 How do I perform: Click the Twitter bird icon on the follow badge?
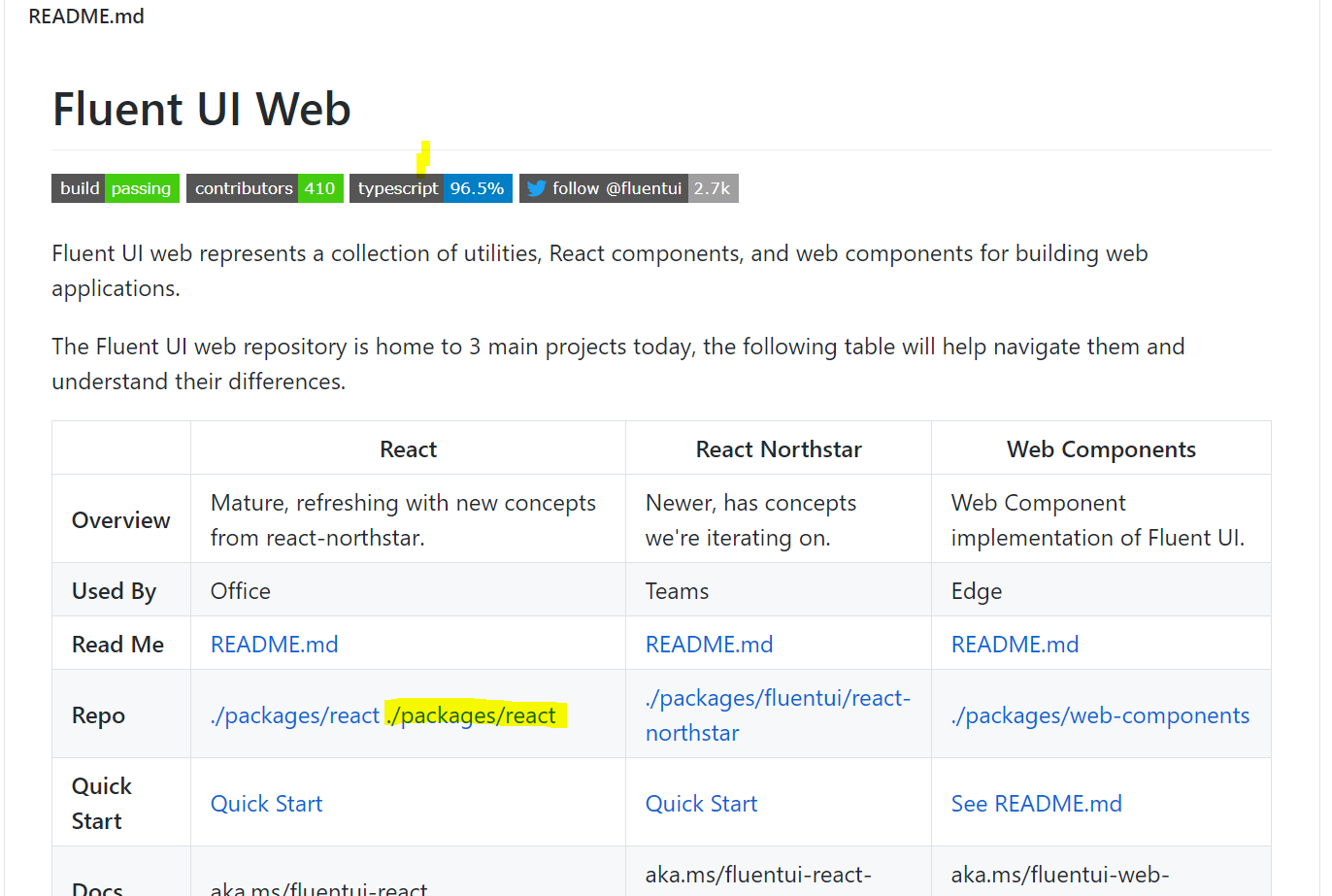(536, 188)
